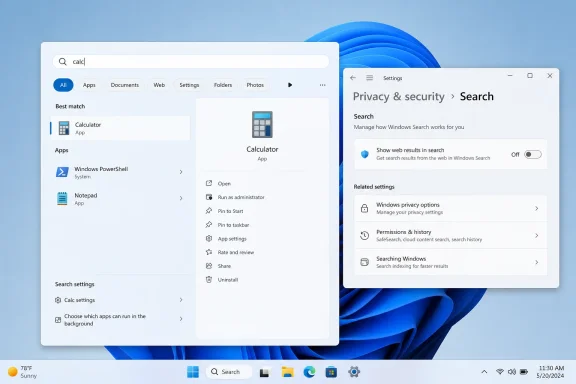The width and height of the screenshot is (576, 384).
Task: Expand Calc settings chevron
Action: pyautogui.click(x=181, y=300)
